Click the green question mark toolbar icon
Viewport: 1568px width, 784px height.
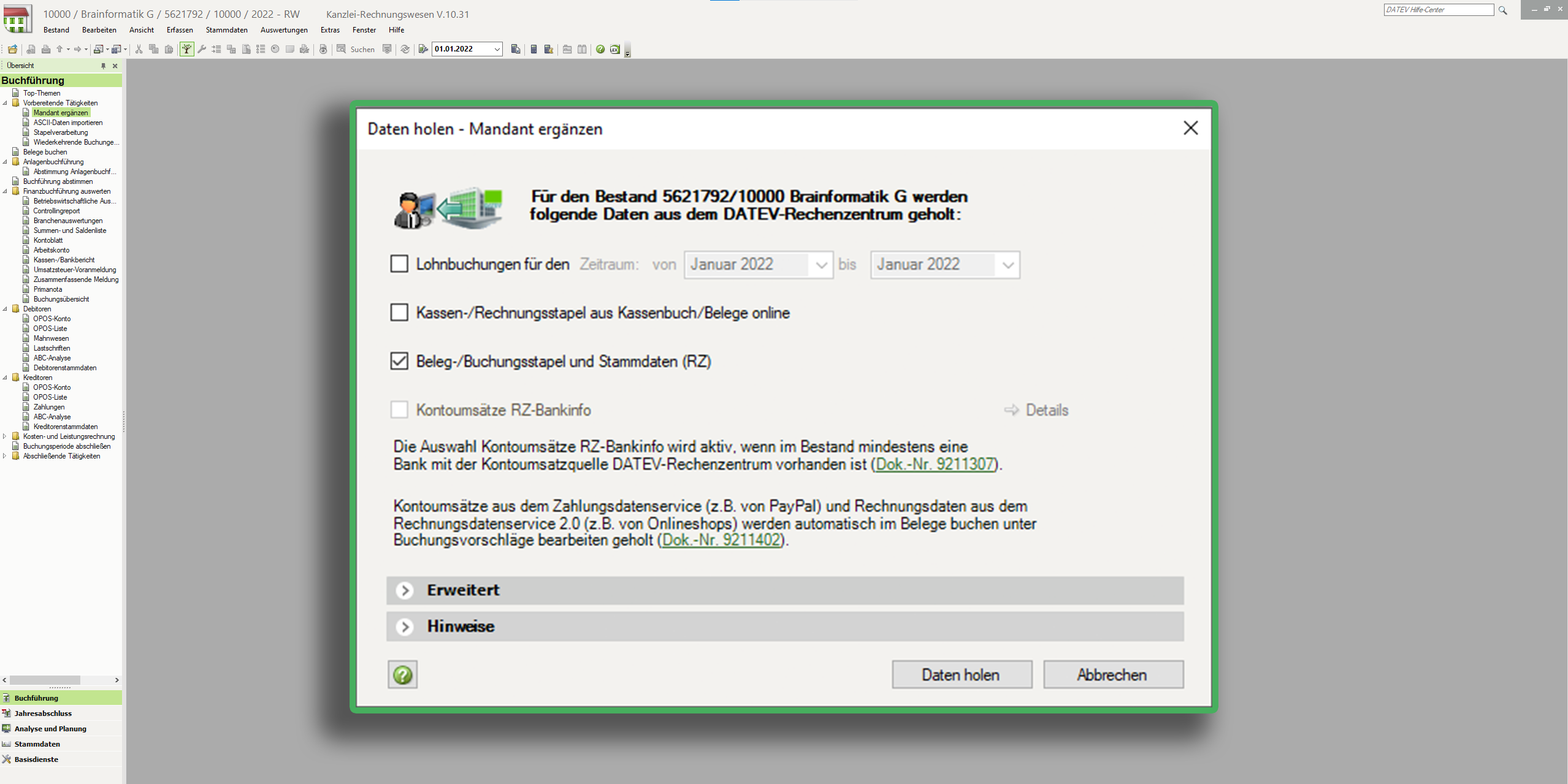click(x=600, y=49)
